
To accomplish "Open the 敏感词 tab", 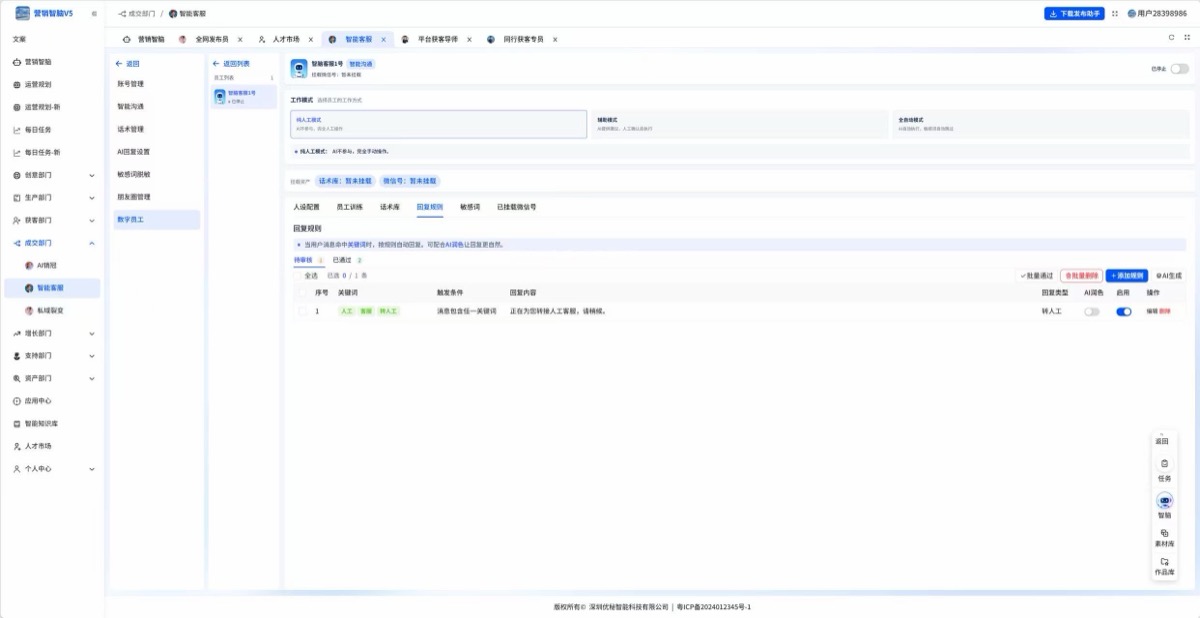I will pyautogui.click(x=470, y=207).
